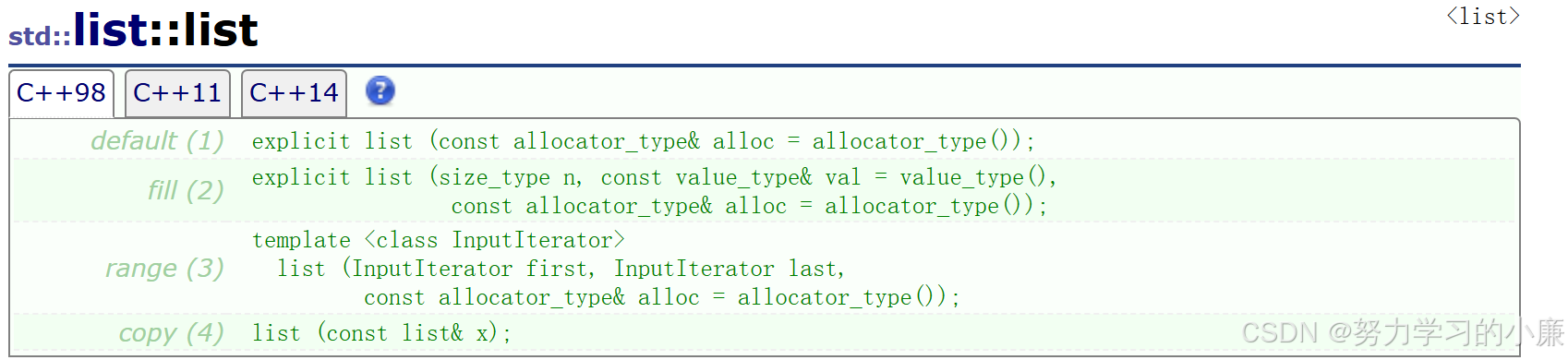The width and height of the screenshot is (1568, 360).
Task: Click the CSDN watermark text
Action: point(1402,332)
